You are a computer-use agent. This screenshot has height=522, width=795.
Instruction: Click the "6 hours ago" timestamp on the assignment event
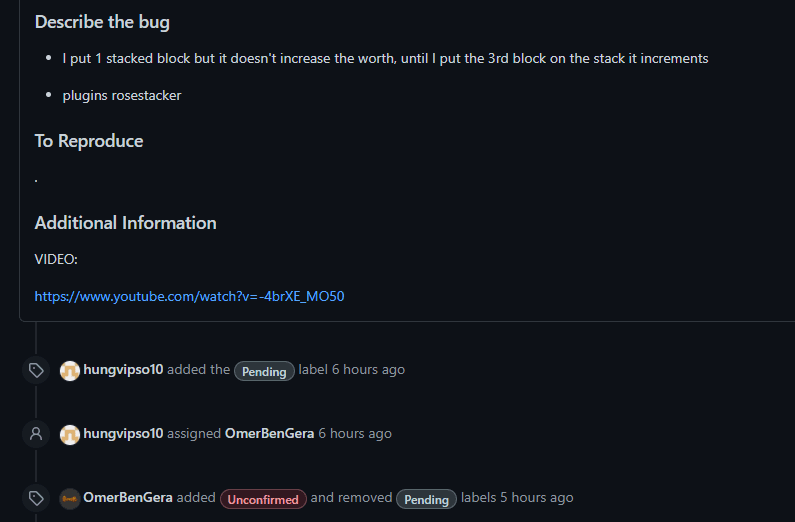tap(355, 434)
